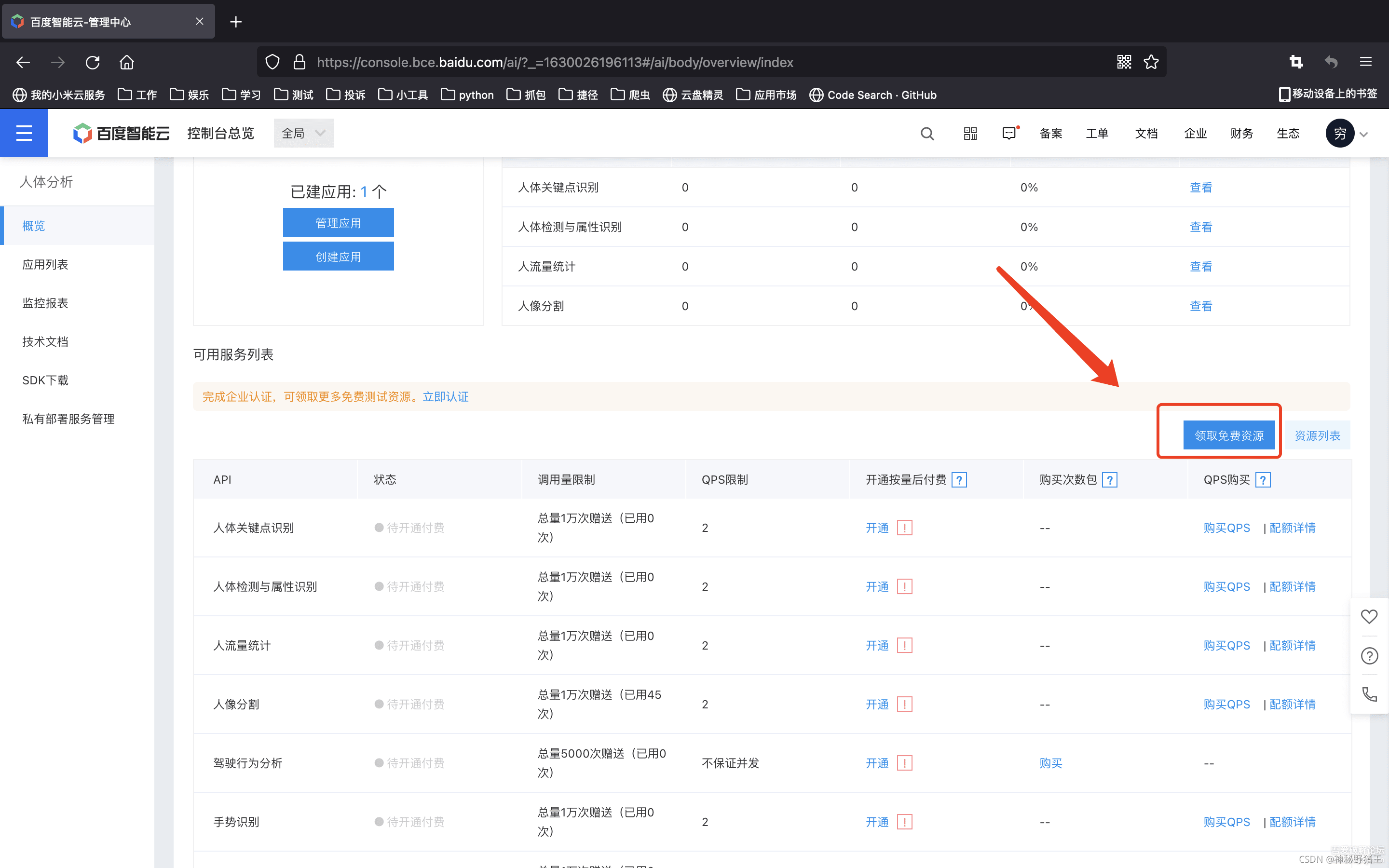Reload the page with refresh button

point(93,62)
